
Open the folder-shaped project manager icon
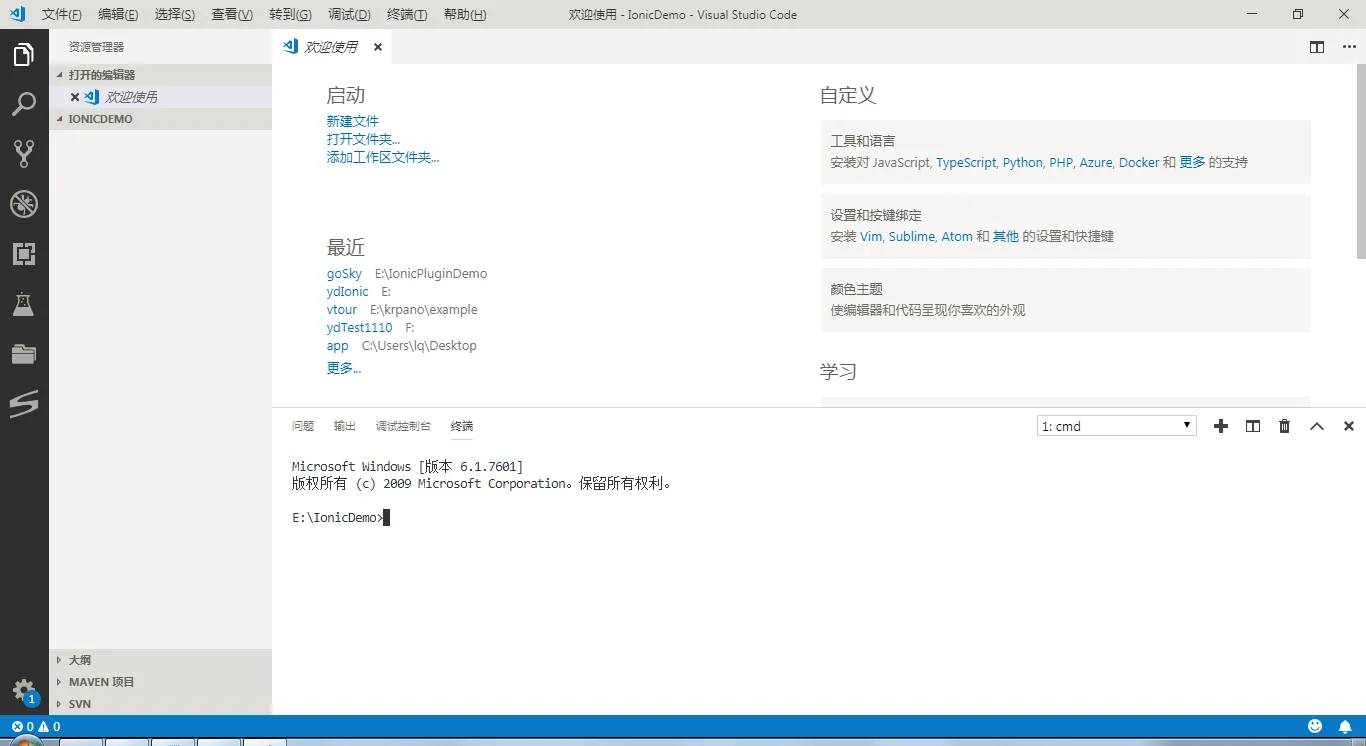(x=24, y=354)
